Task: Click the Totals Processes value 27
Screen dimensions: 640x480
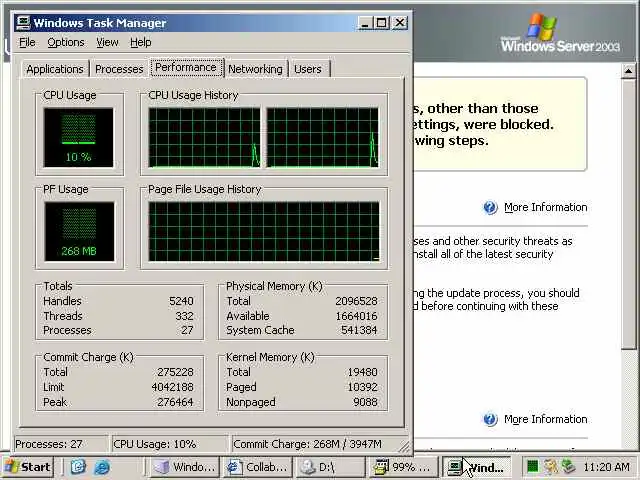Action: (187, 330)
